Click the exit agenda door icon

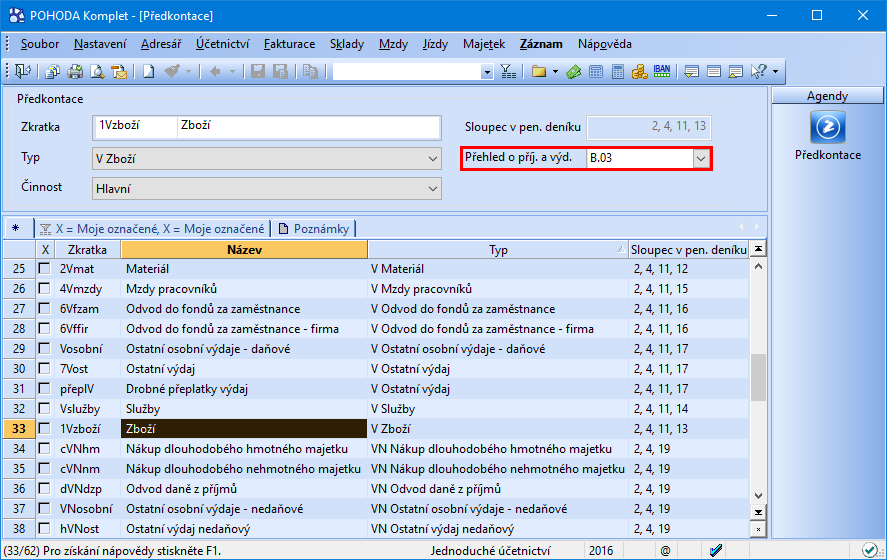click(23, 71)
